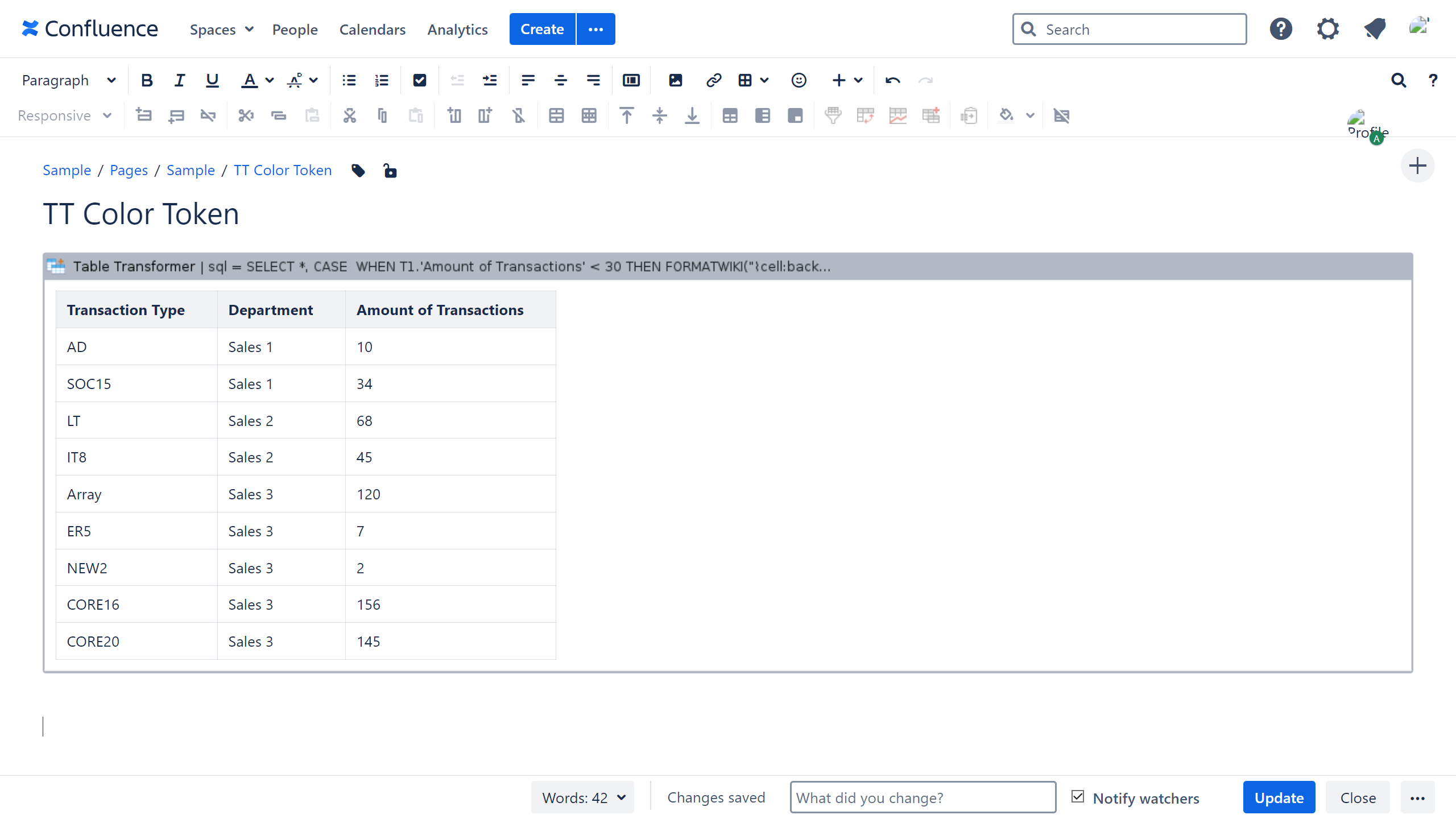Screen dimensions: 1456x819
Task: Insert a task list checkbox item
Action: (x=420, y=80)
